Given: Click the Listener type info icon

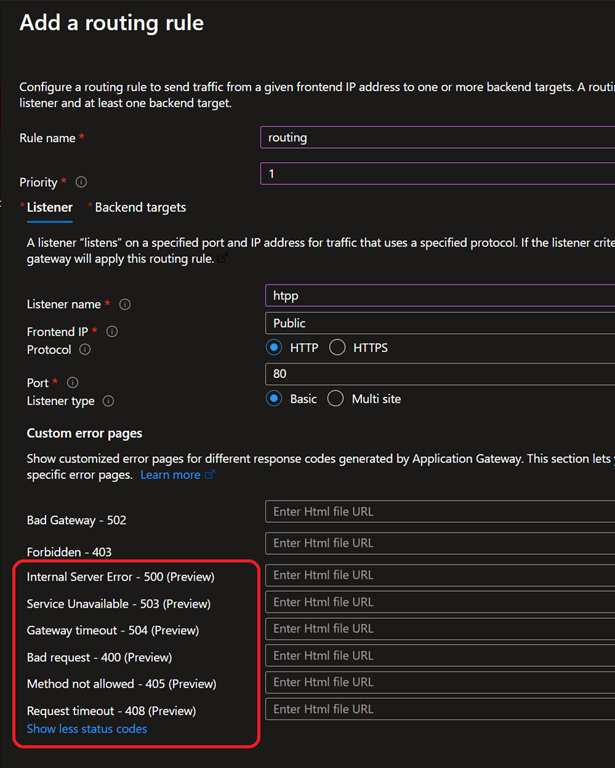Looking at the screenshot, I should (x=108, y=401).
